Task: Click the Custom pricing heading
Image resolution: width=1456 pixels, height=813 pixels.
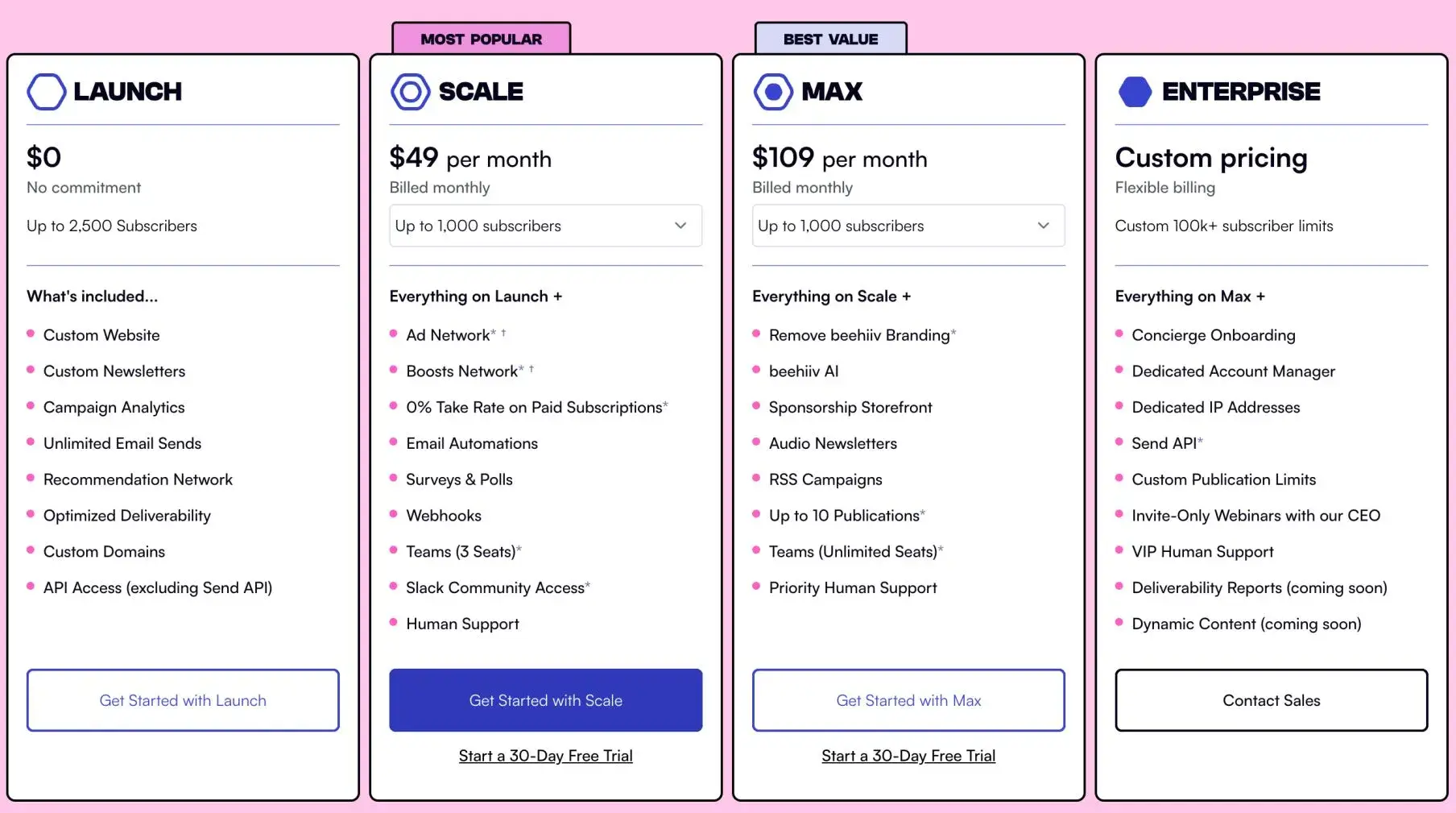Action: (x=1211, y=158)
